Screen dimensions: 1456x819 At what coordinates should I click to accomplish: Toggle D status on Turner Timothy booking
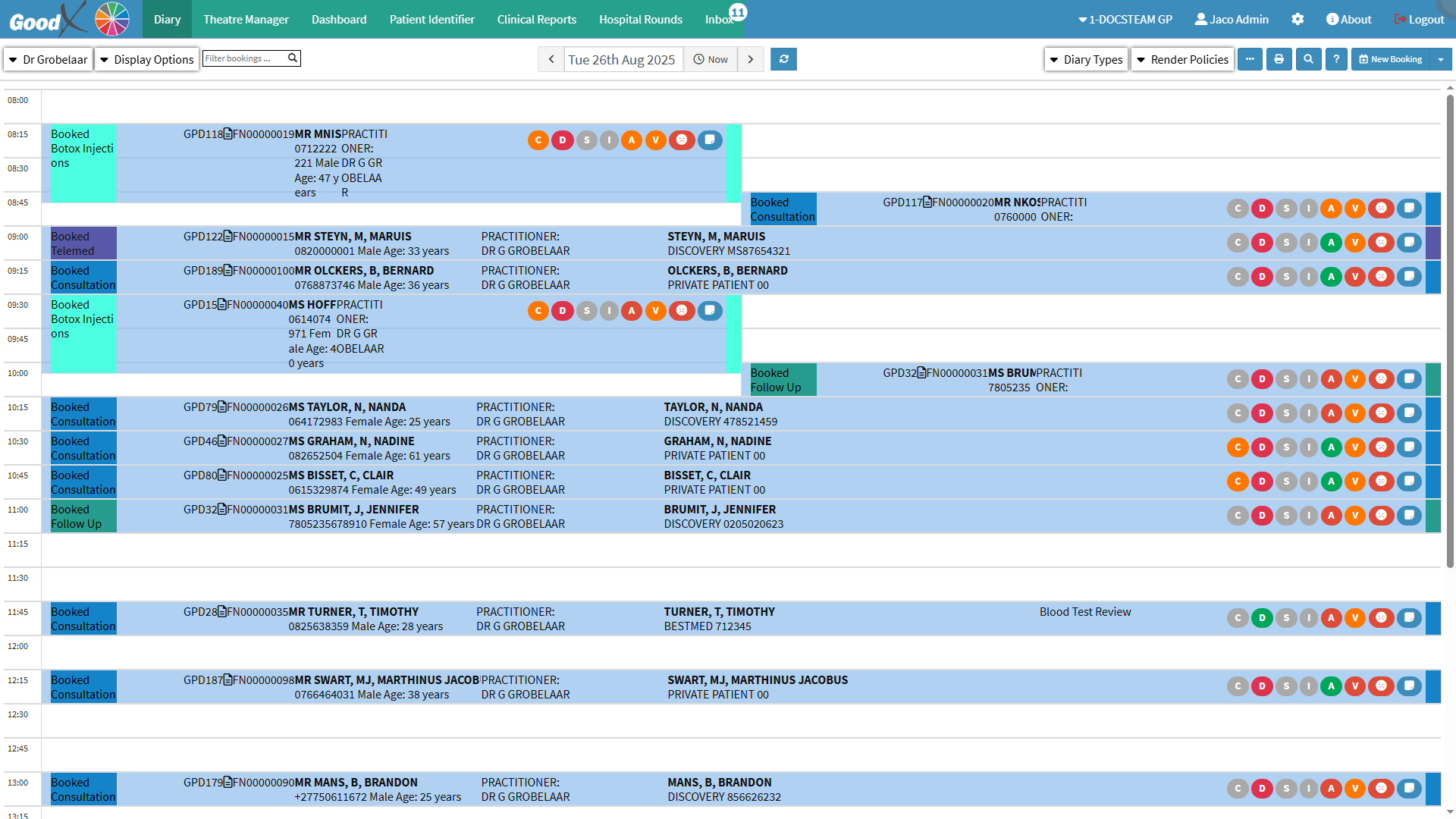tap(1262, 618)
